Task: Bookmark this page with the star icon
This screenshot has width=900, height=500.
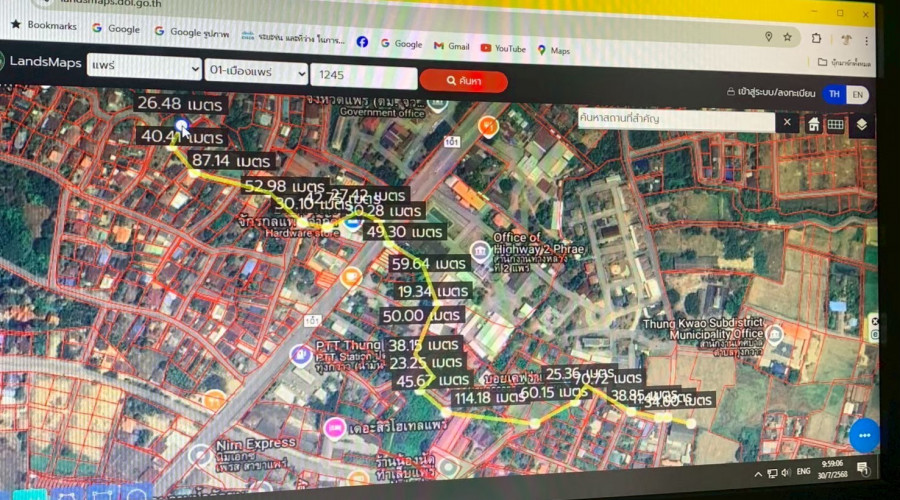Action: point(788,37)
